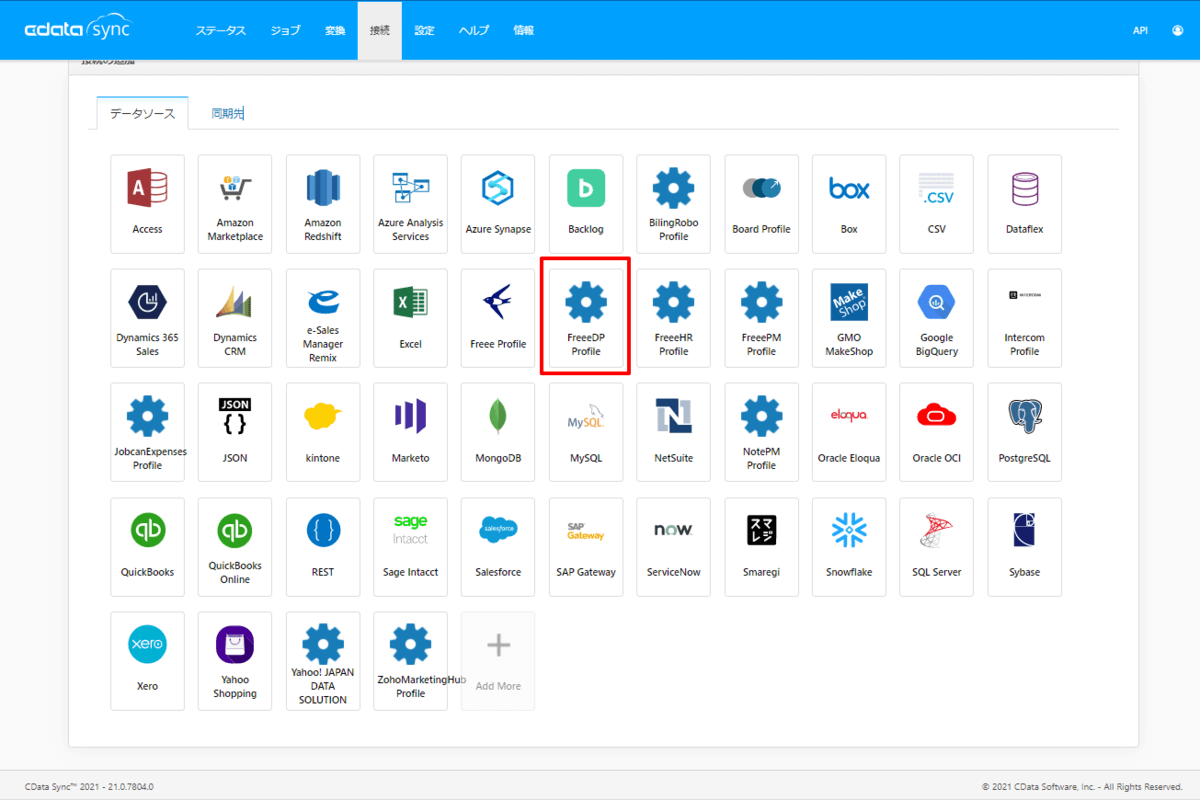Click the API link in header

pyautogui.click(x=1140, y=30)
